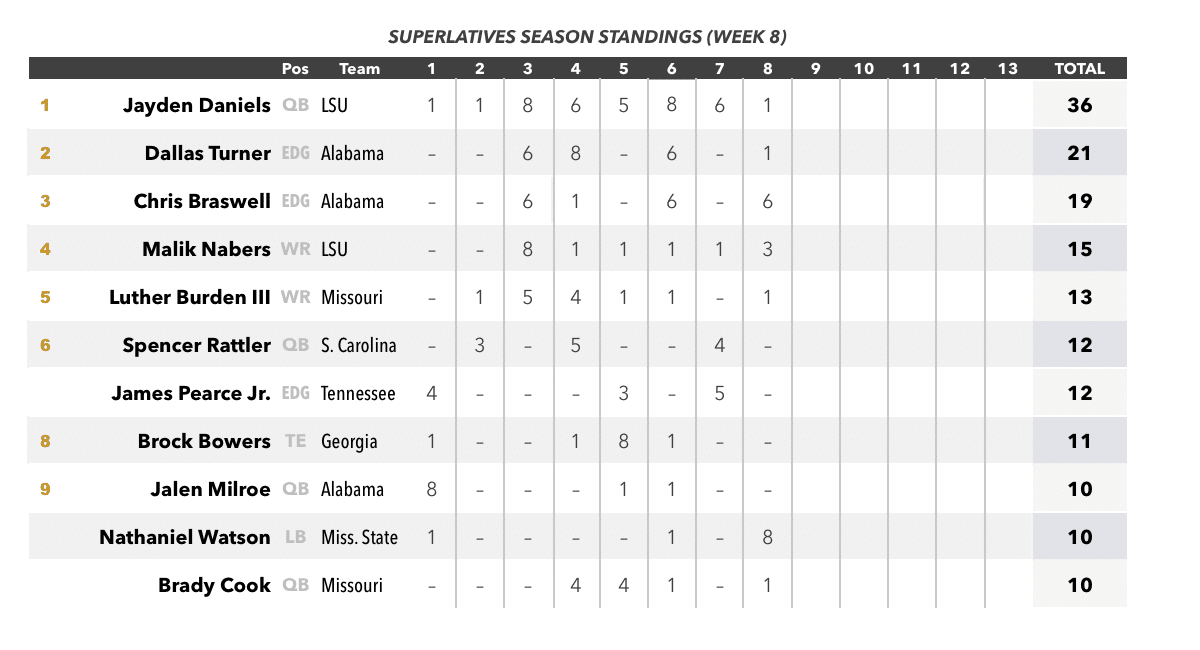Click Spencer Rattler's name

(197, 345)
